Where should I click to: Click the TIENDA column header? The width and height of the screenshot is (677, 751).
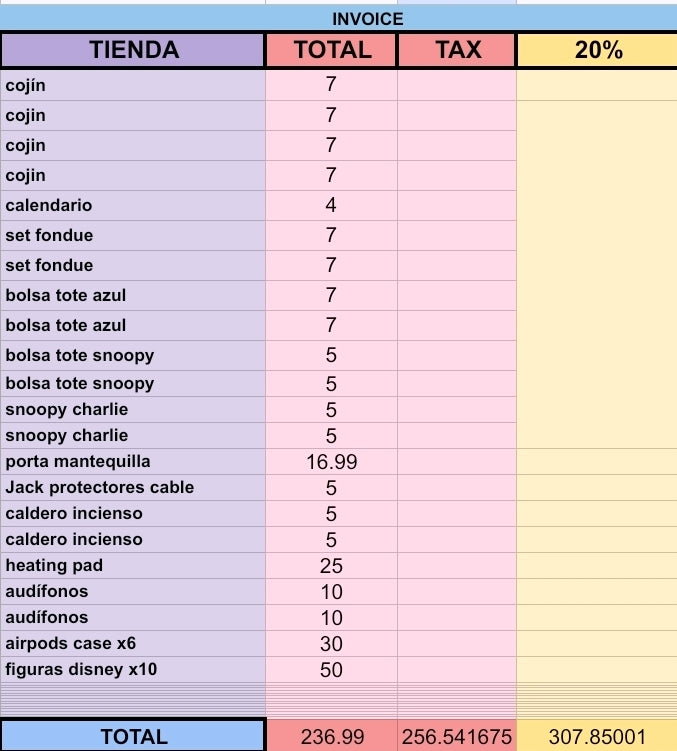click(133, 50)
